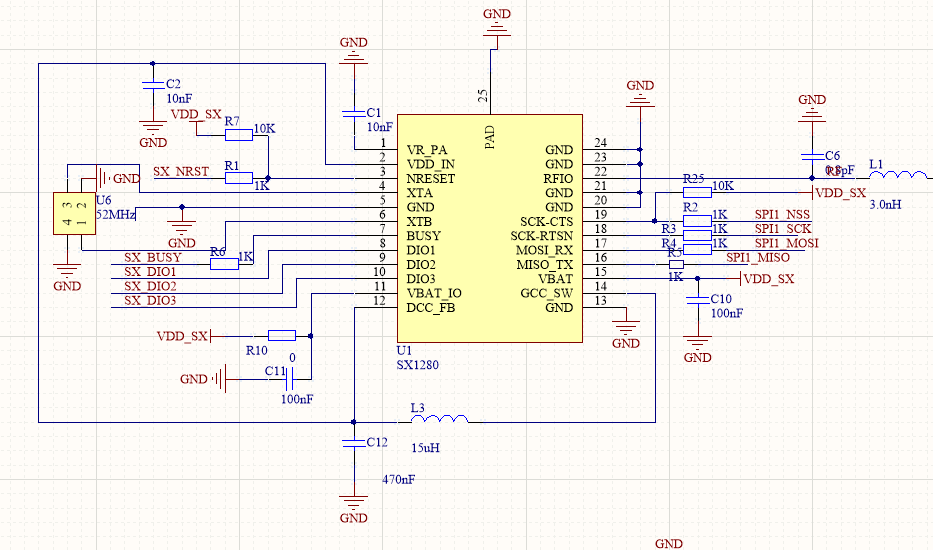Click the VBAT_IO pin name
The width and height of the screenshot is (933, 550).
point(434,293)
